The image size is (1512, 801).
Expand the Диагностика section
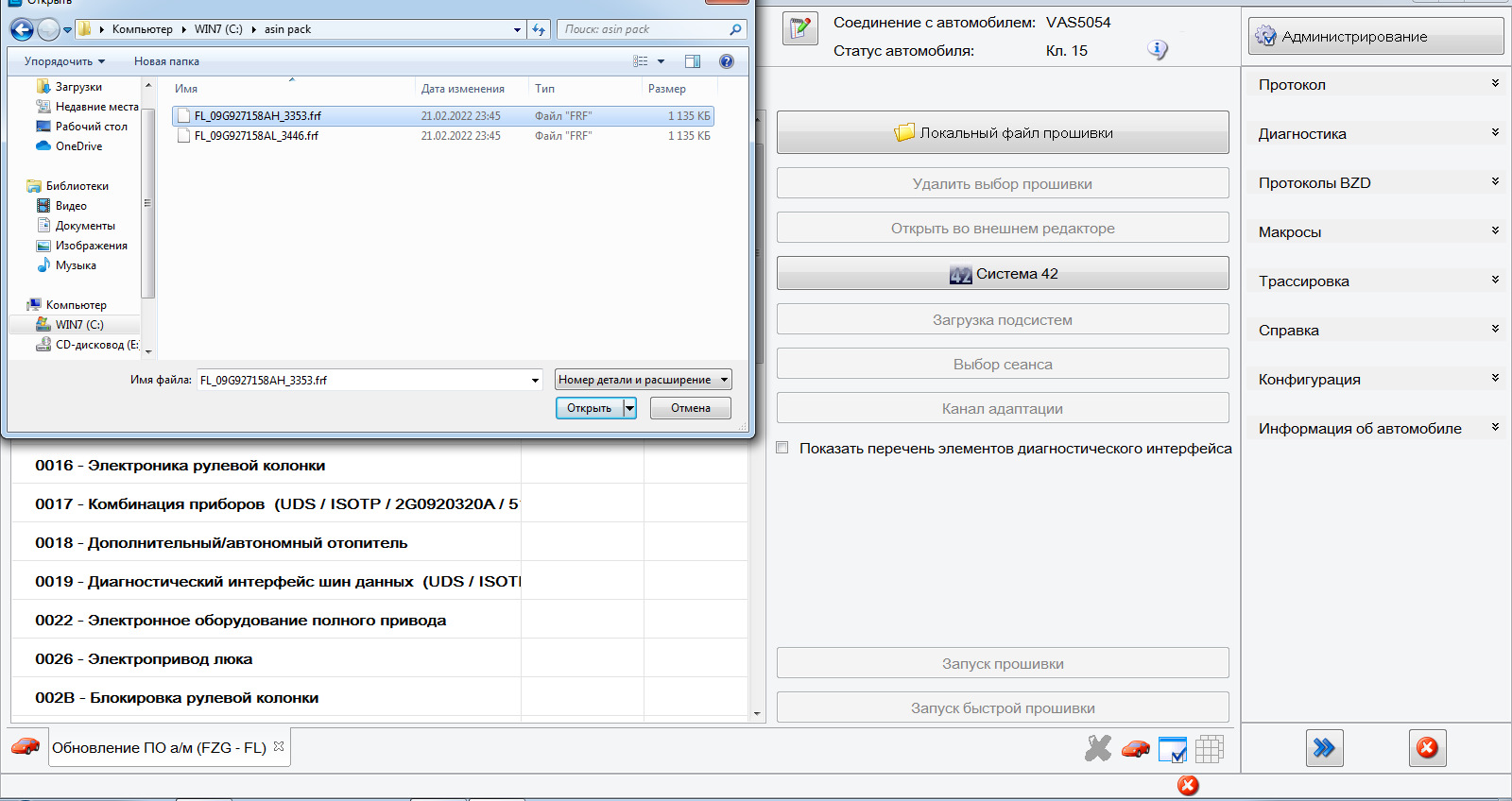click(x=1375, y=133)
